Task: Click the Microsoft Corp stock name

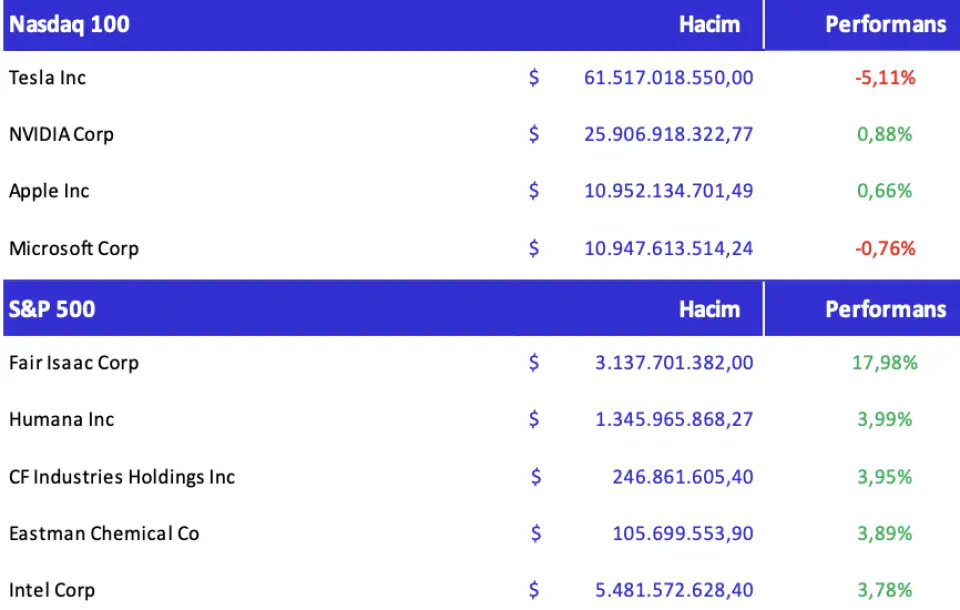Action: [x=74, y=248]
